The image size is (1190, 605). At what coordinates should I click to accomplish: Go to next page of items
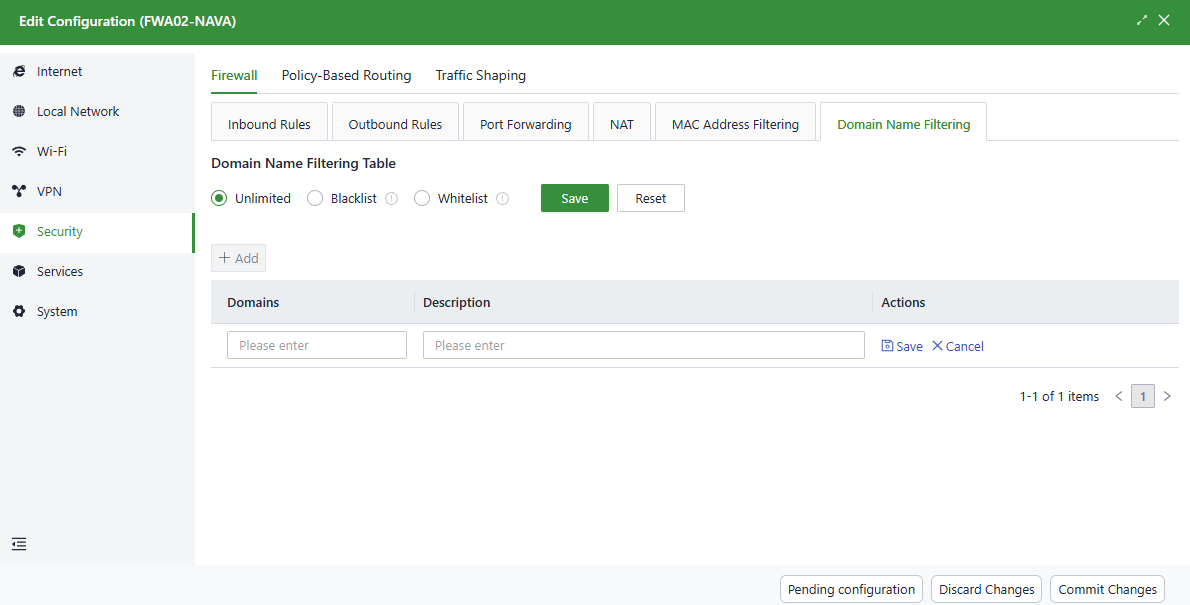(x=1167, y=397)
